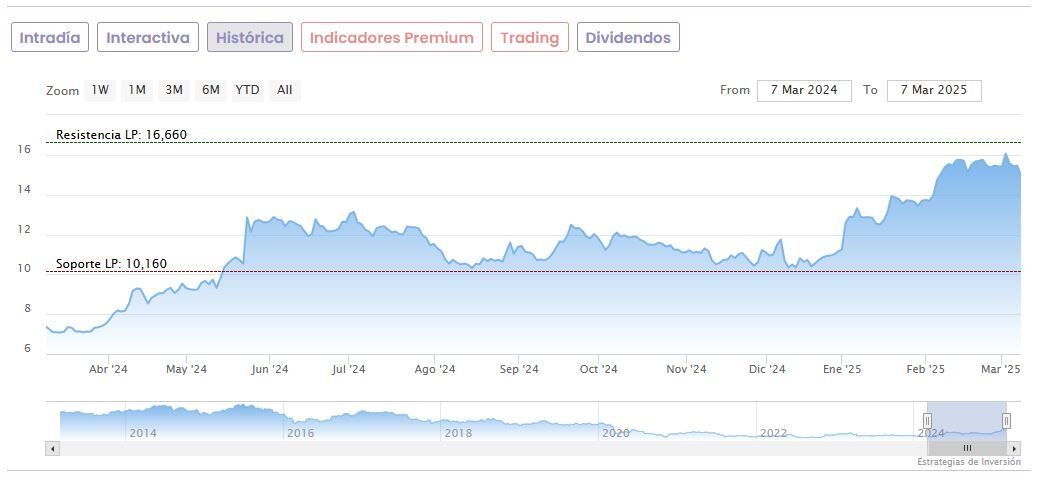Open the Indicadores Premium tab
This screenshot has width=1042, height=480.
click(x=391, y=38)
